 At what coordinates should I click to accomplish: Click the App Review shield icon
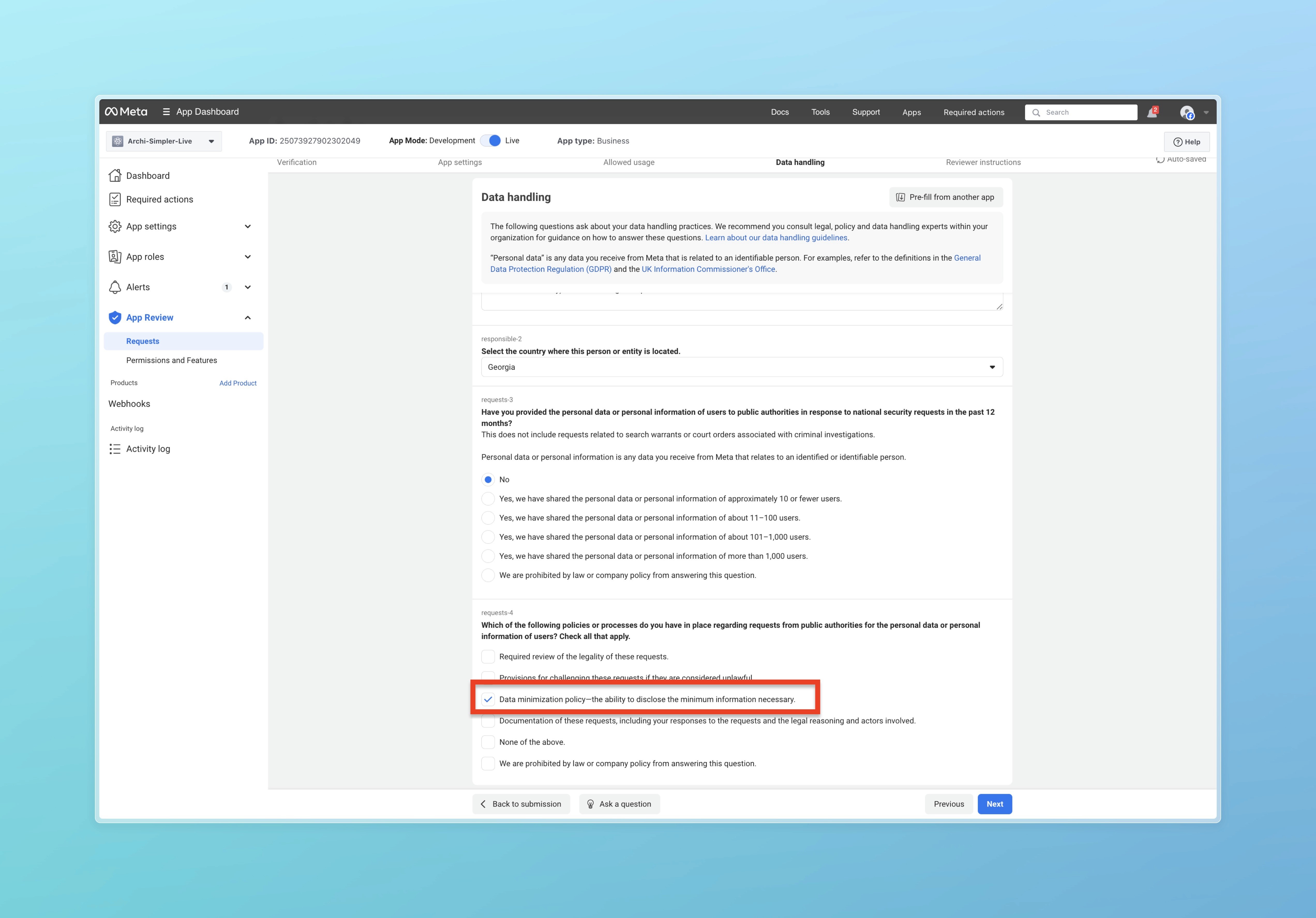pos(115,318)
